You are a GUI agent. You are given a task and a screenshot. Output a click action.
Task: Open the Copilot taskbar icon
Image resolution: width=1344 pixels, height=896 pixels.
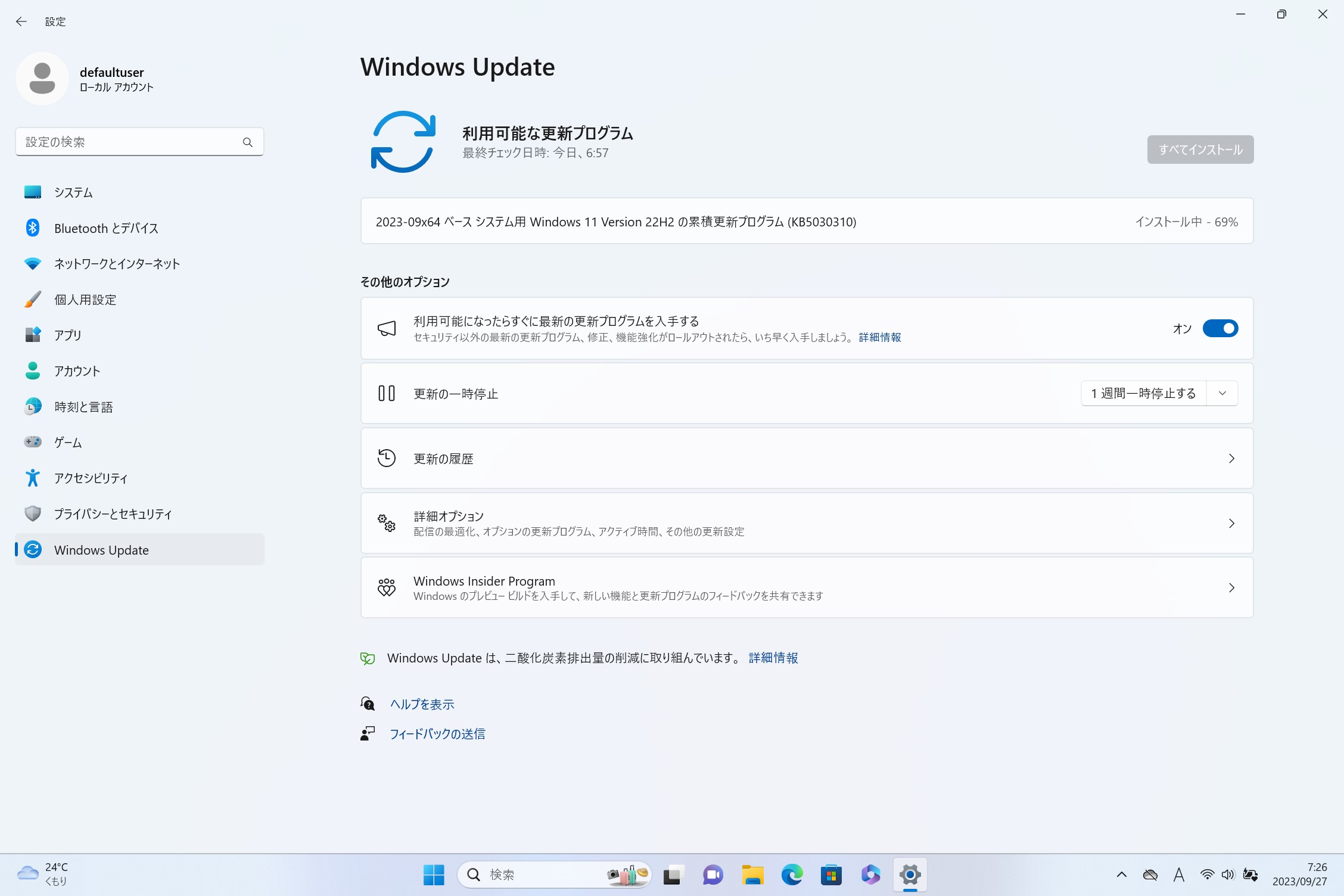(x=870, y=875)
